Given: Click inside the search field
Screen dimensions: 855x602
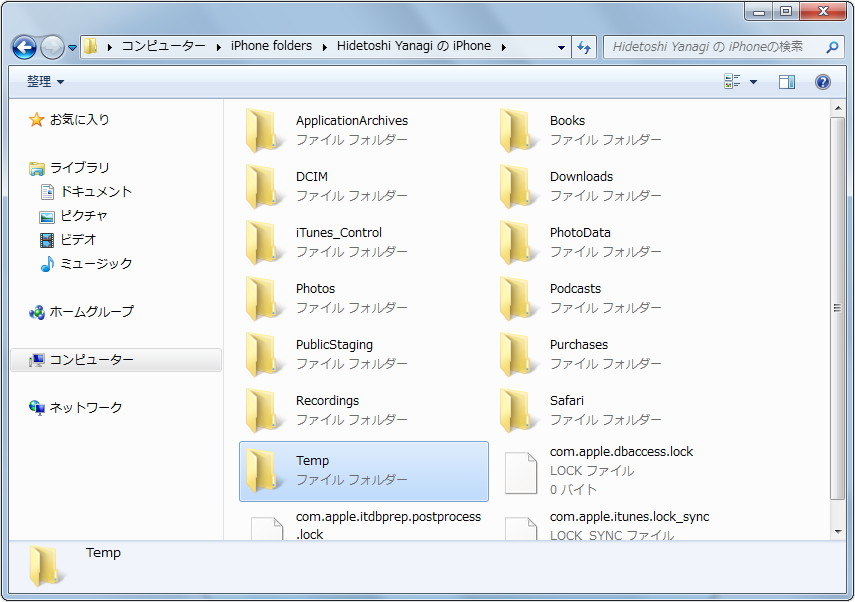Looking at the screenshot, I should tap(700, 46).
